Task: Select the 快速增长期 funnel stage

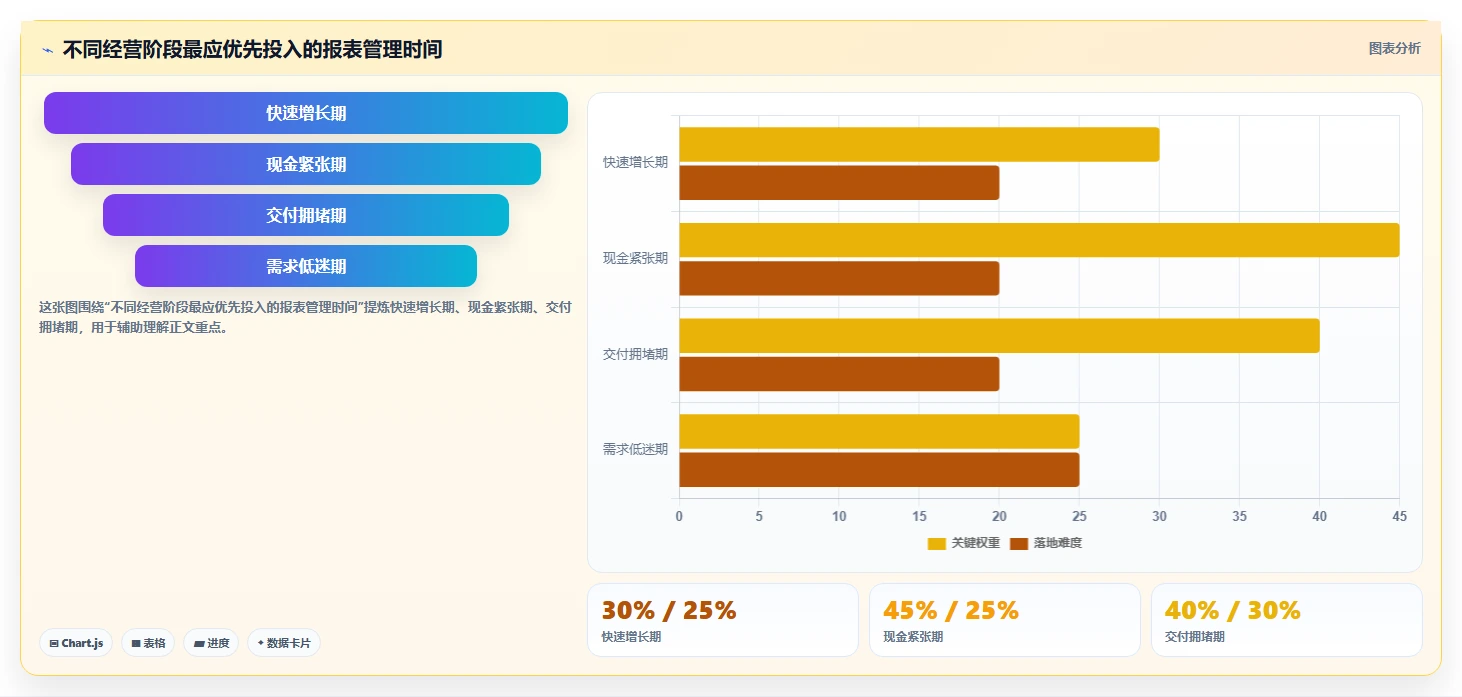Action: (x=306, y=113)
